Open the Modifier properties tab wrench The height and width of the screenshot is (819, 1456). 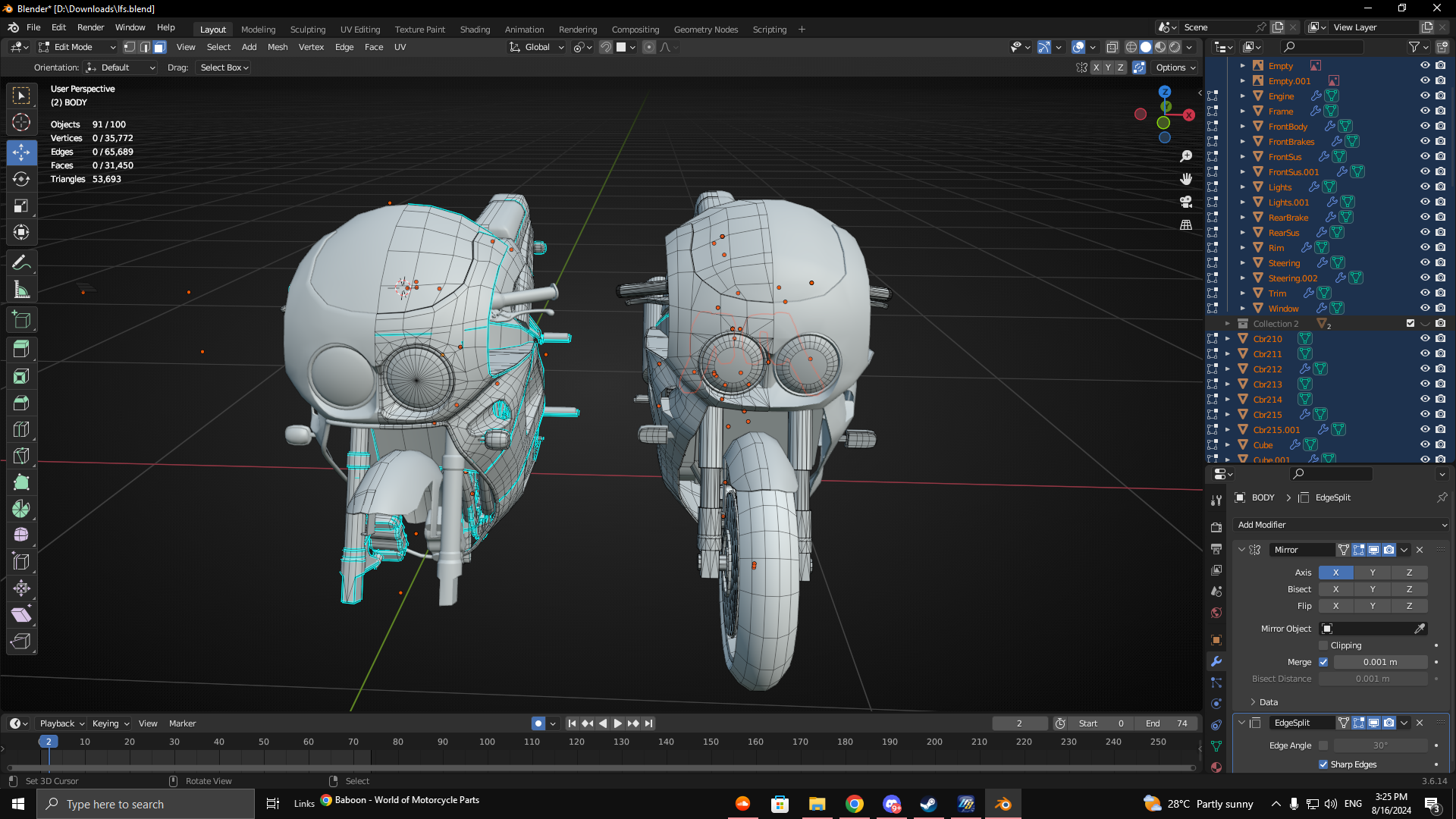tap(1216, 661)
